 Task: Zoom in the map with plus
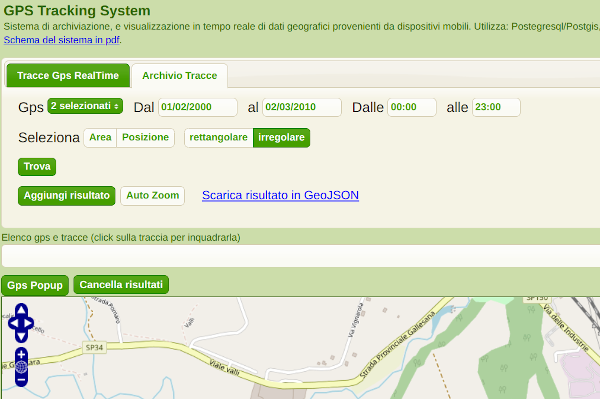tap(21, 354)
